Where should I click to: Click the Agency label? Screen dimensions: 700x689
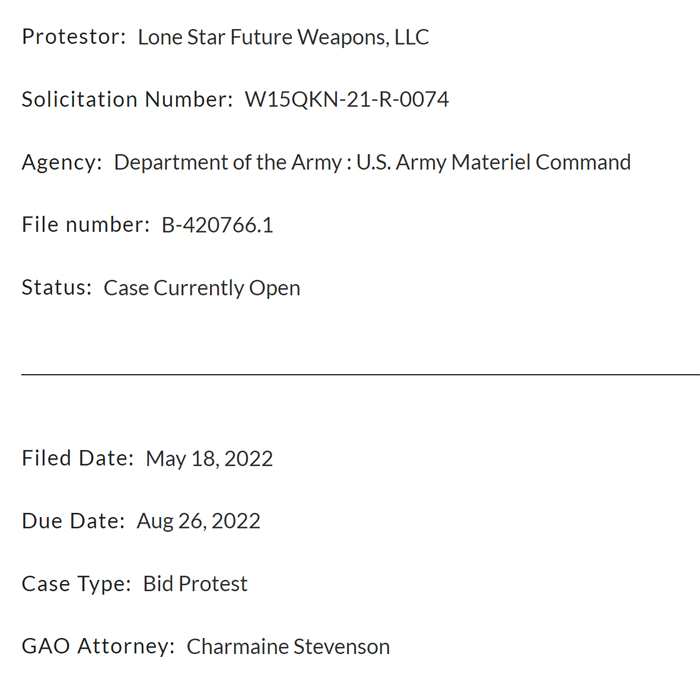tap(62, 163)
